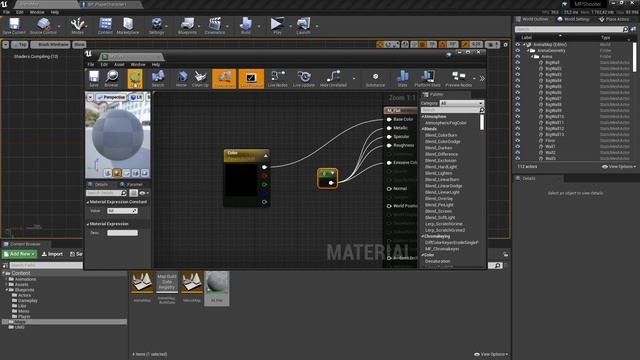Click the Normal input pin
This screenshot has height=360, width=640.
click(x=389, y=189)
